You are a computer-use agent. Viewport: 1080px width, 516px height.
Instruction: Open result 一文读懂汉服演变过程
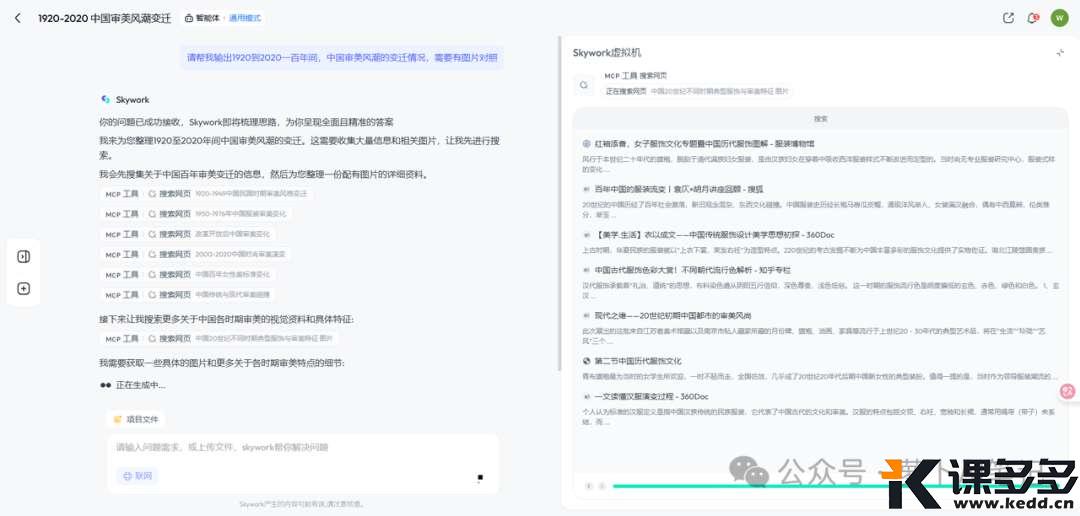point(651,397)
